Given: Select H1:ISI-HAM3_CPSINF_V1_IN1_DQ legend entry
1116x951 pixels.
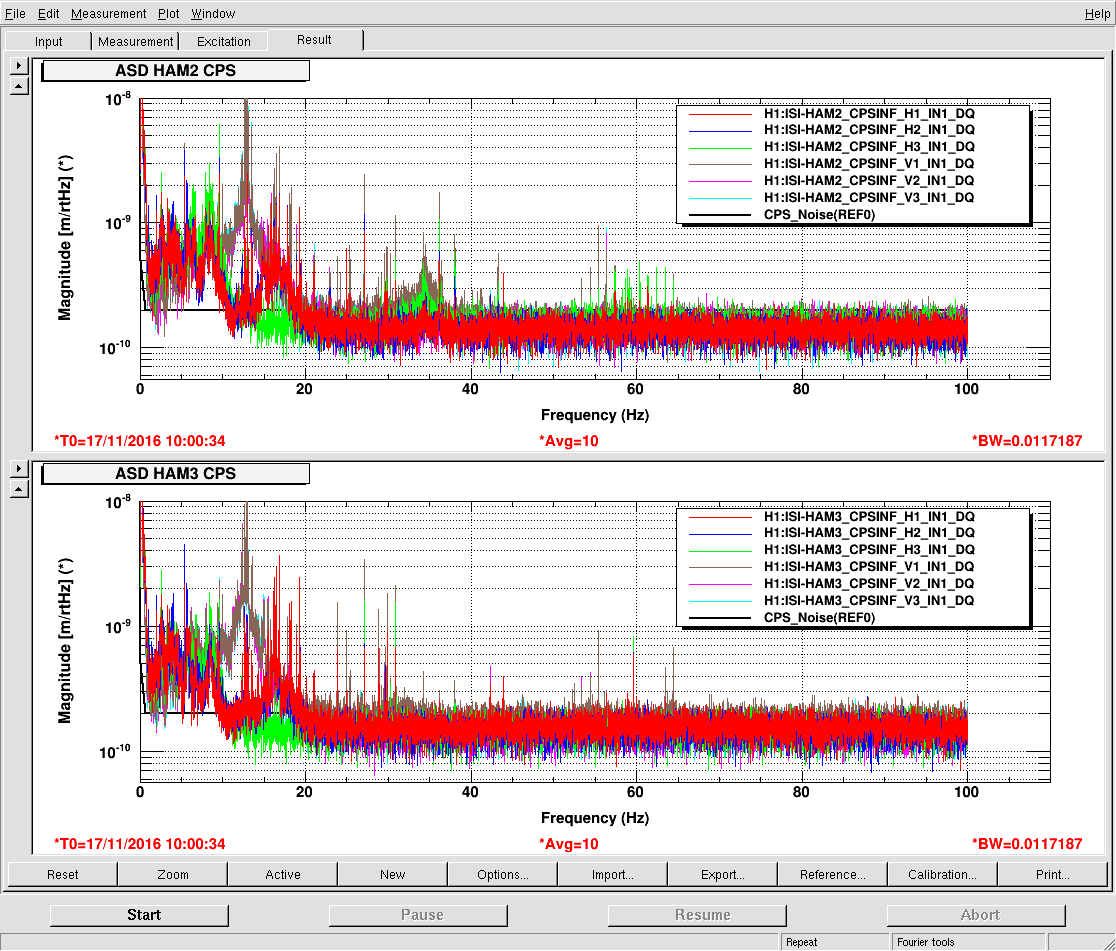Looking at the screenshot, I should [x=869, y=567].
